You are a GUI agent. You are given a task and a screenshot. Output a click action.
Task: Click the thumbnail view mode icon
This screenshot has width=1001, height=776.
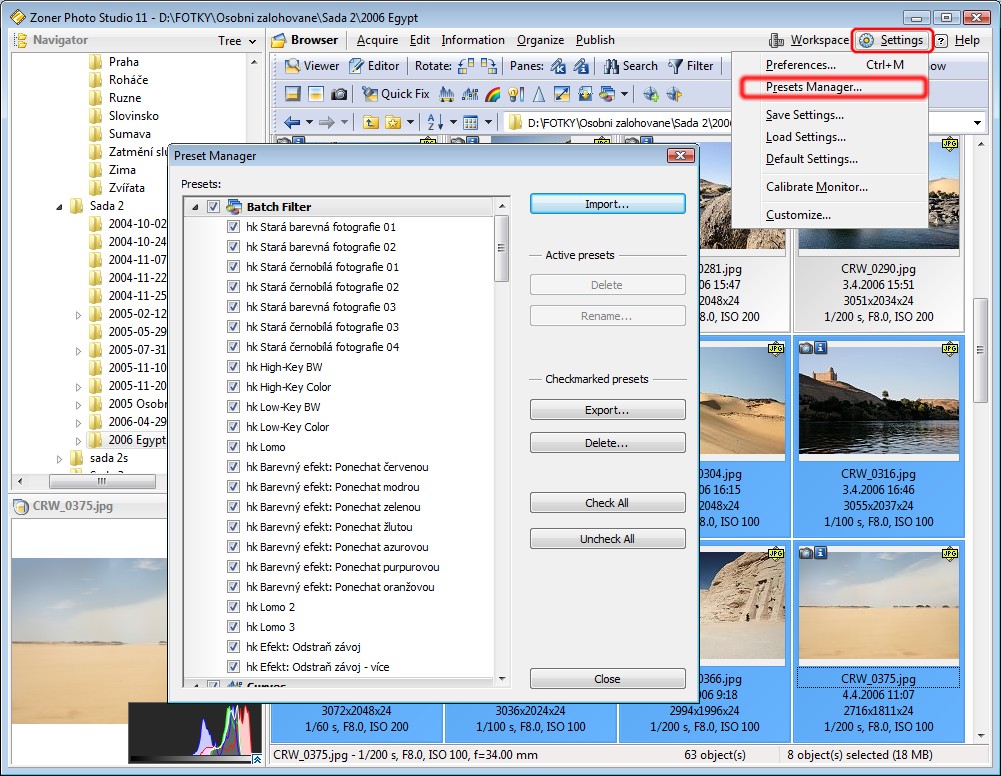click(470, 122)
